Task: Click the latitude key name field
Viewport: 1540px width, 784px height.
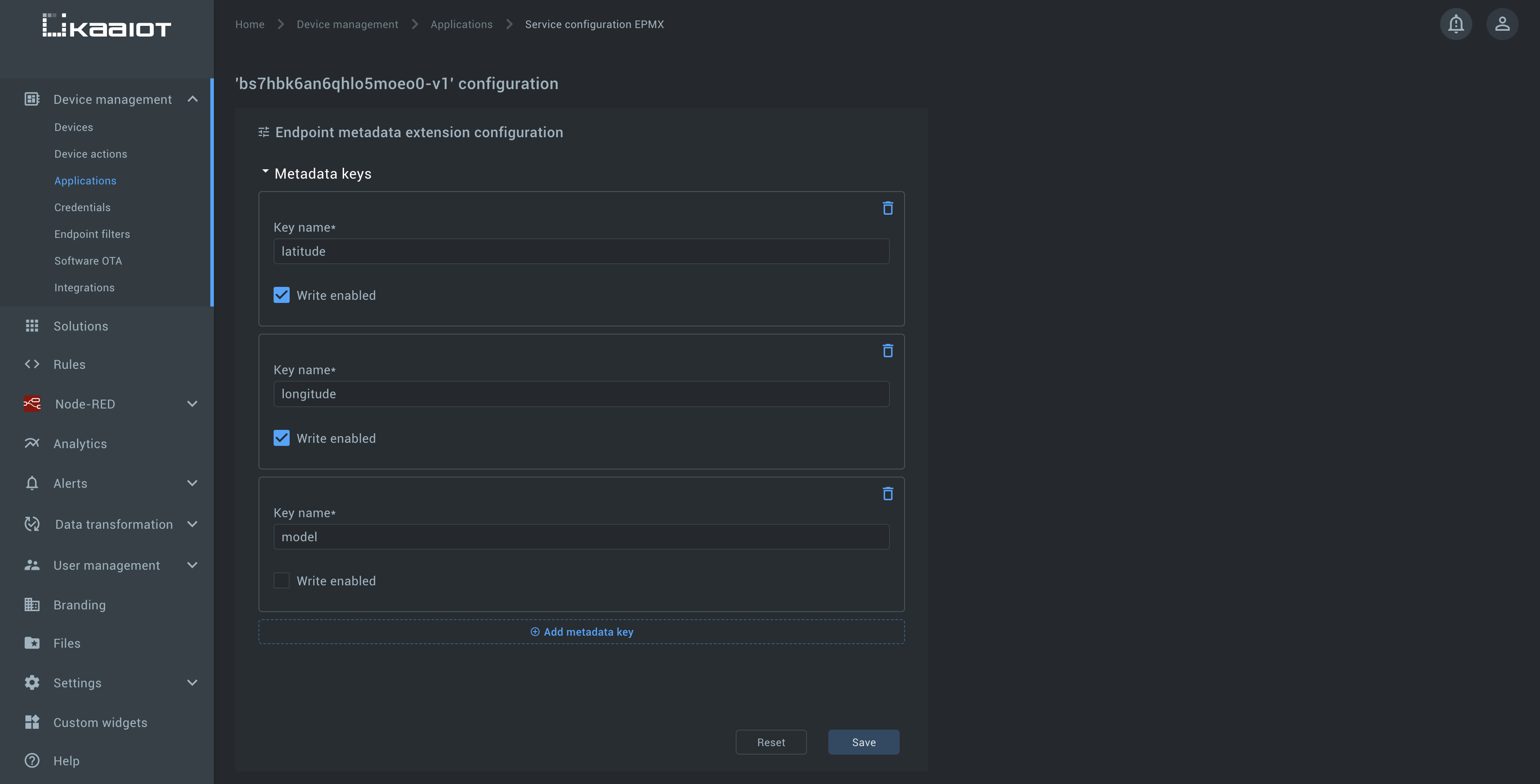Action: (x=581, y=251)
